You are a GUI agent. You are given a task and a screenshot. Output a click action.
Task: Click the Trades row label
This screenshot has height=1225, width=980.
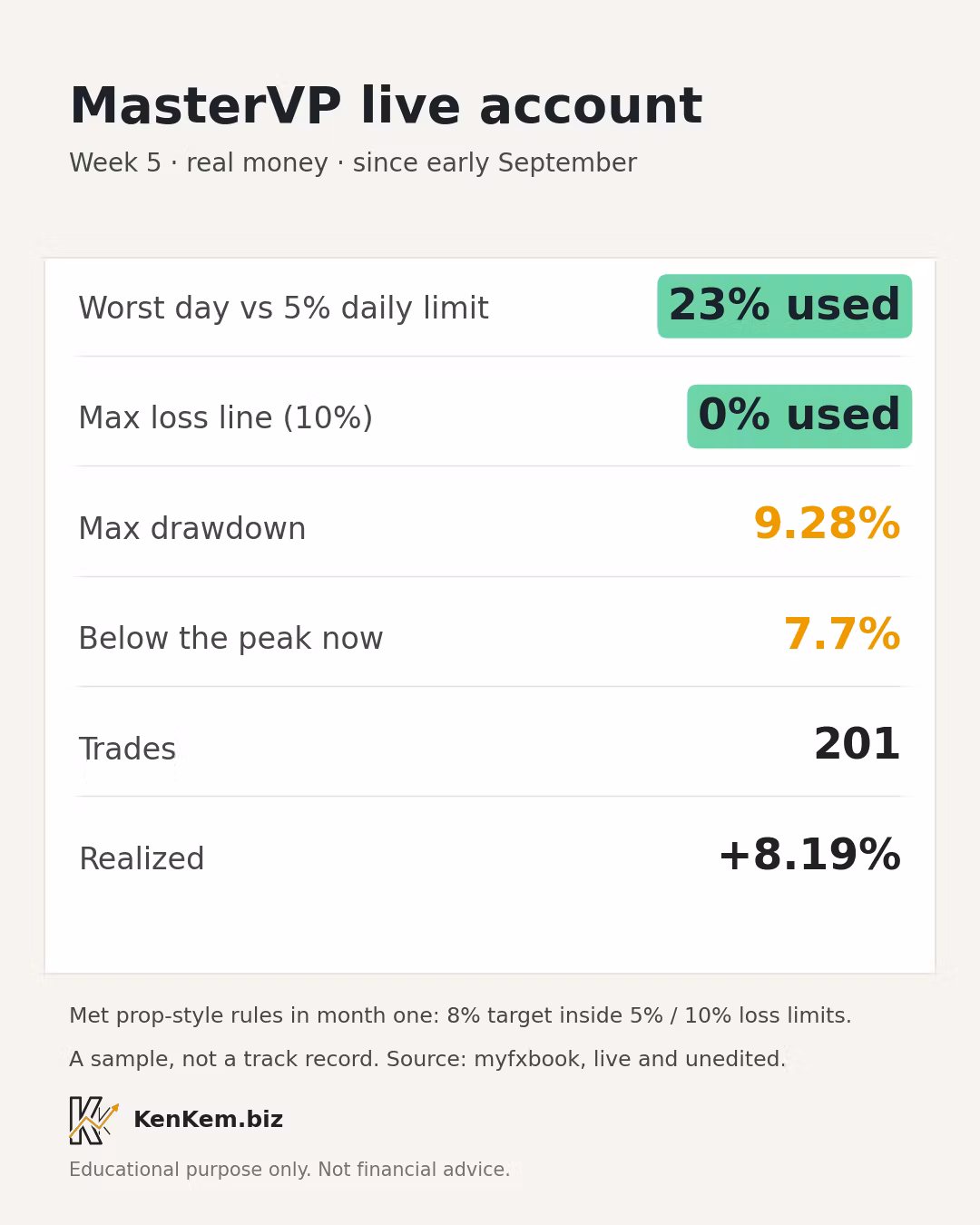tap(127, 750)
